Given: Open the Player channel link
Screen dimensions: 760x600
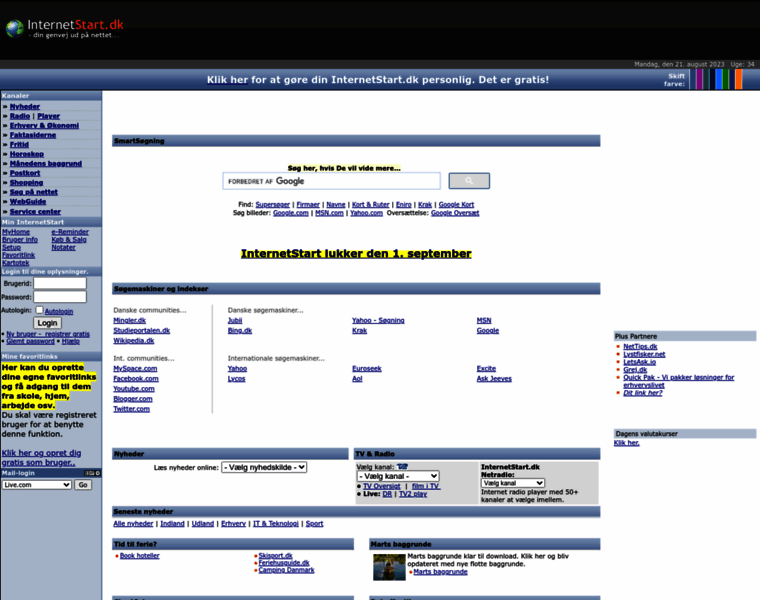Looking at the screenshot, I should pyautogui.click(x=48, y=116).
